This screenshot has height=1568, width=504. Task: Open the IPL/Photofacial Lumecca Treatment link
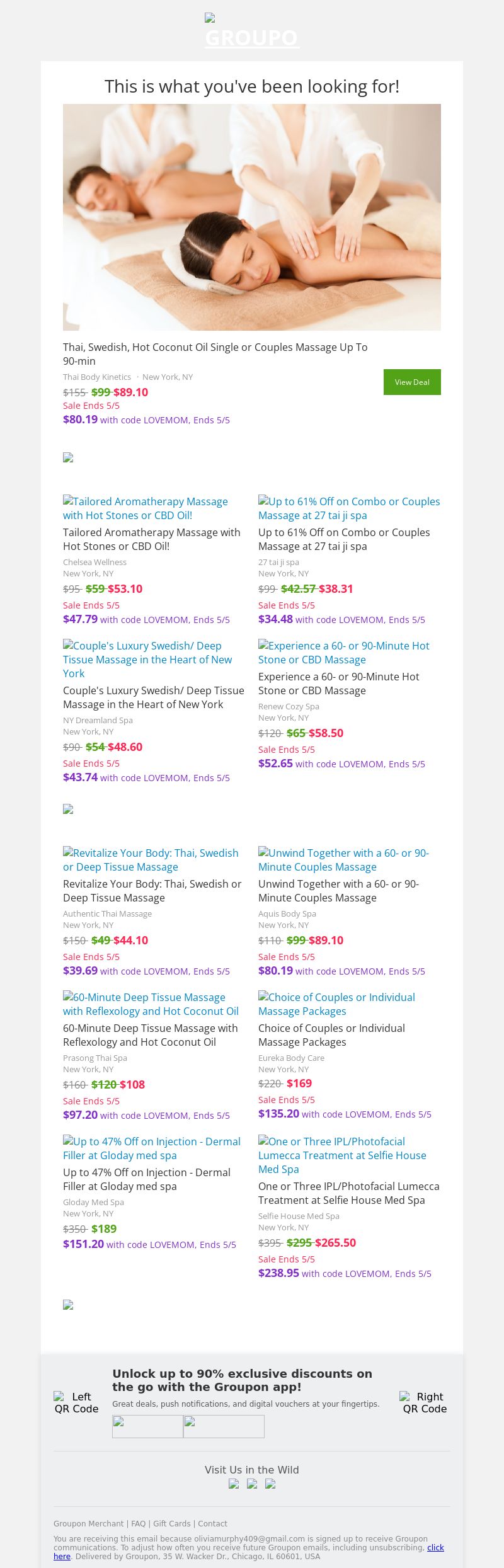(342, 1155)
